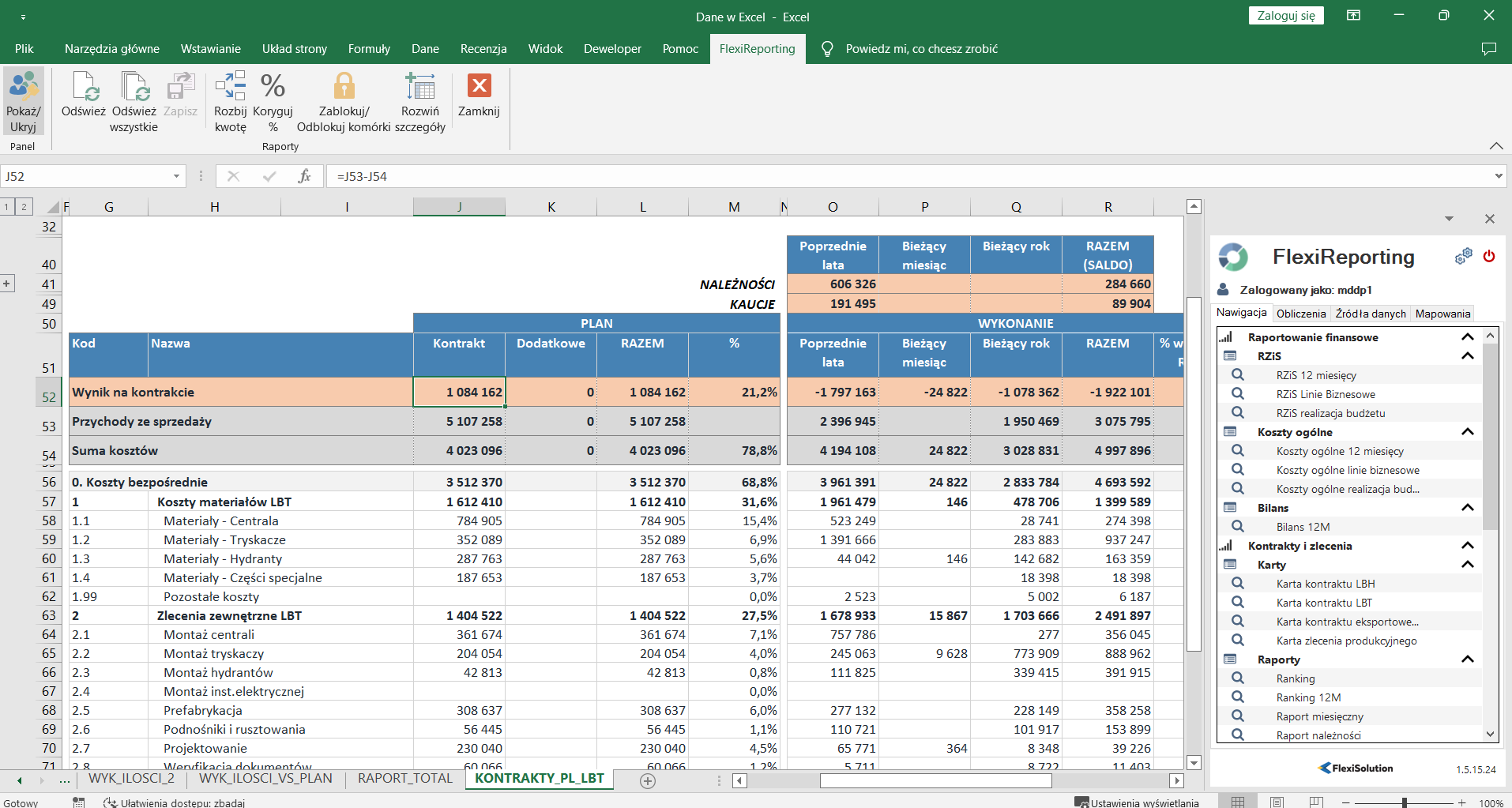This screenshot has height=808, width=1512.
Task: Show outline level 2 rows
Action: tap(24, 207)
